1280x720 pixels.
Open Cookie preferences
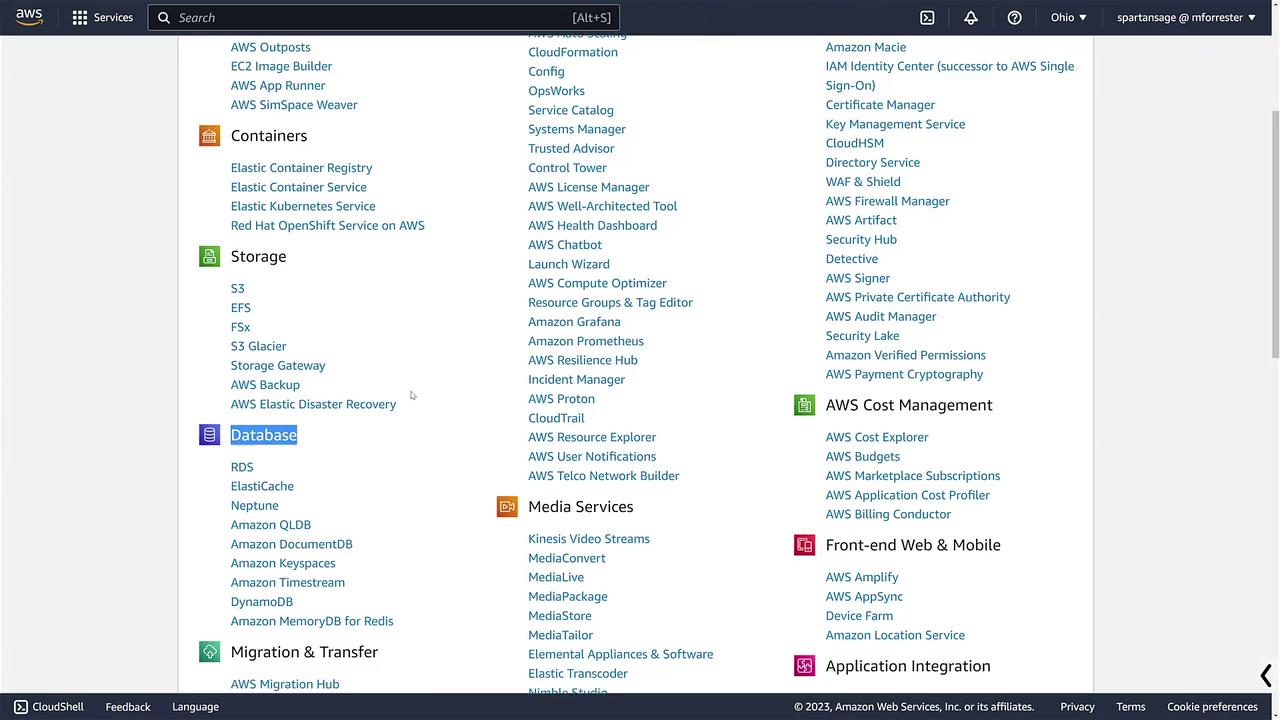click(x=1212, y=706)
